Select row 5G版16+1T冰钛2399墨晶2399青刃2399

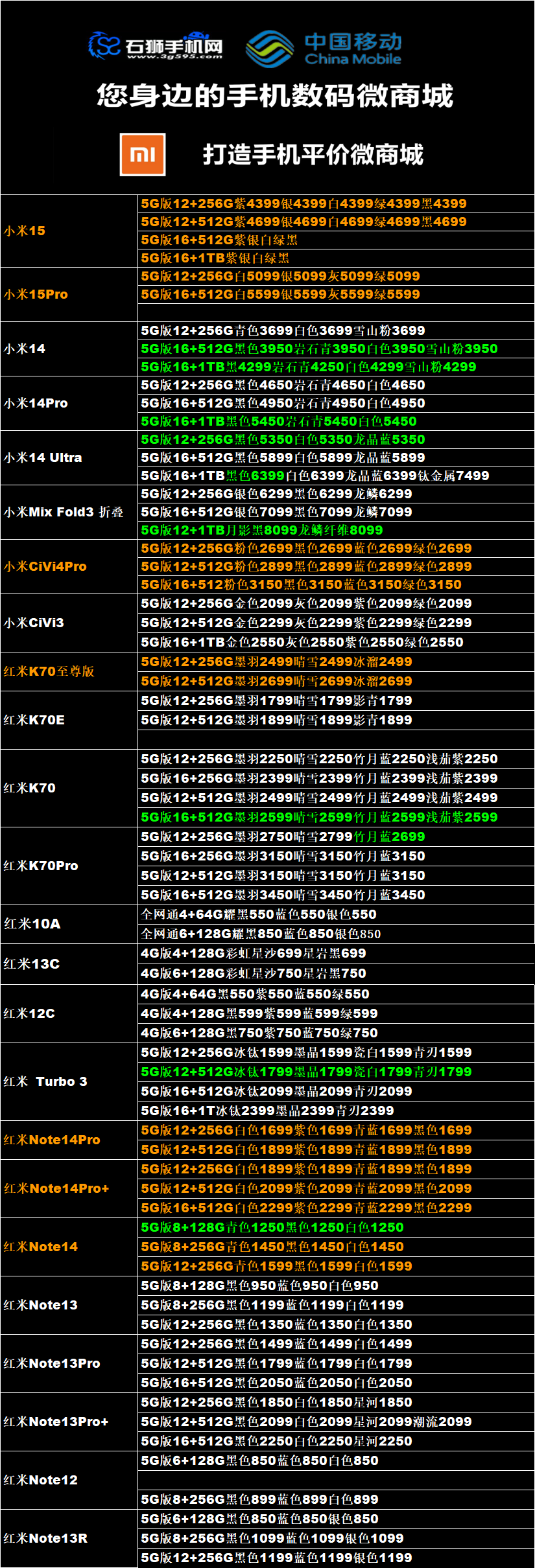coord(336,1111)
